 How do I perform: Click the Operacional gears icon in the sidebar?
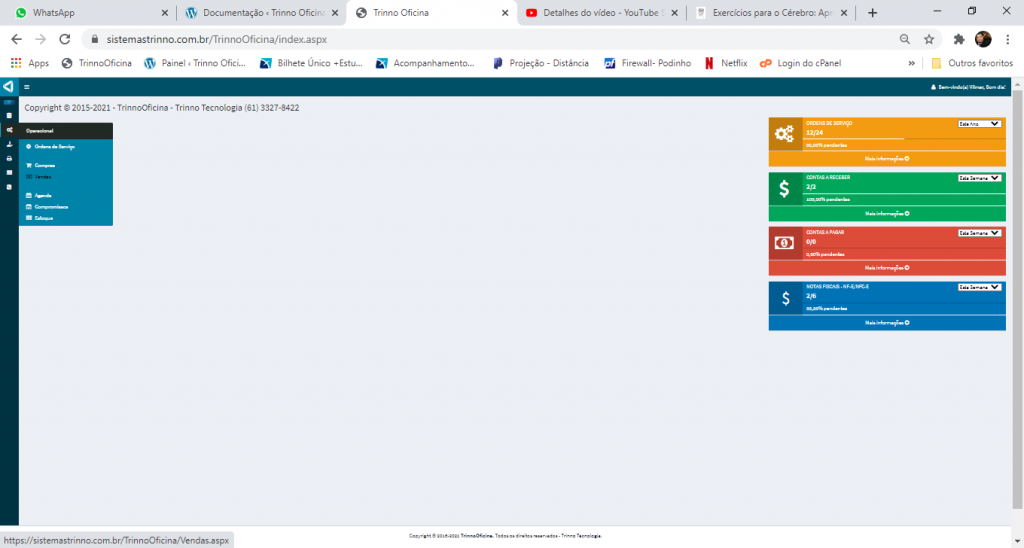tap(9, 130)
